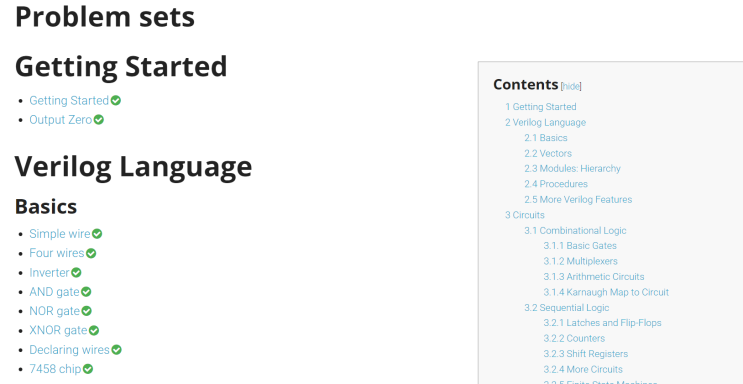Jump to 2 Verilog Language in Contents

coord(545,122)
